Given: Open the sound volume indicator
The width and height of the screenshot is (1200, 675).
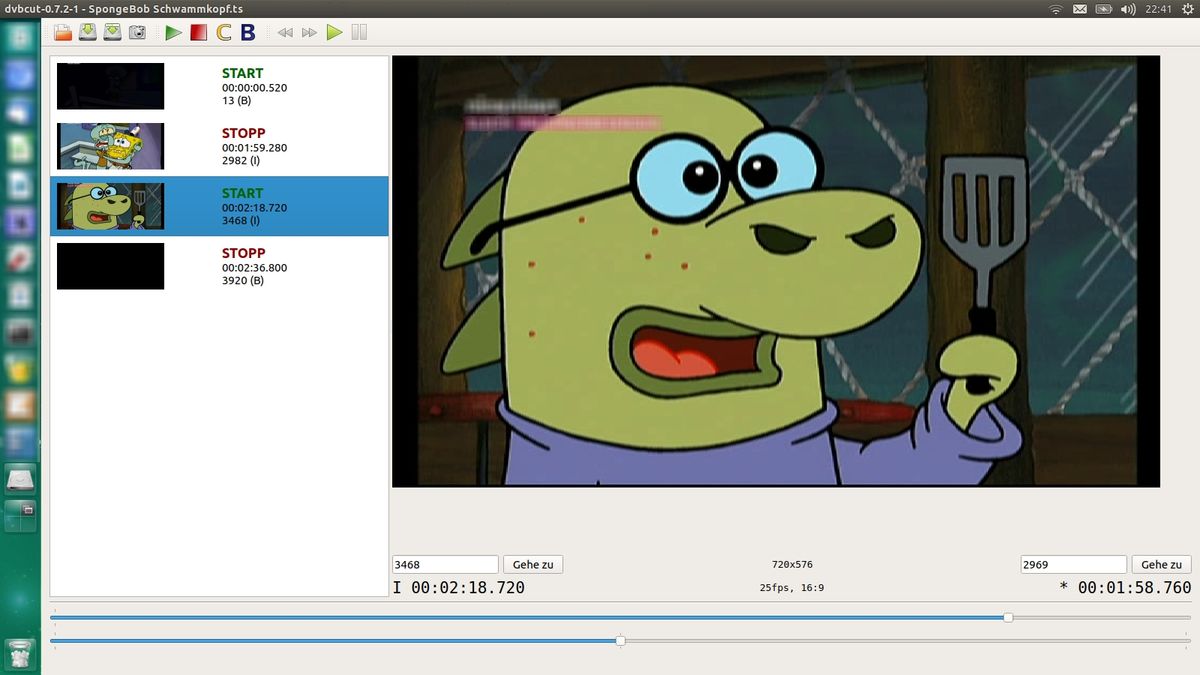Looking at the screenshot, I should [1129, 9].
